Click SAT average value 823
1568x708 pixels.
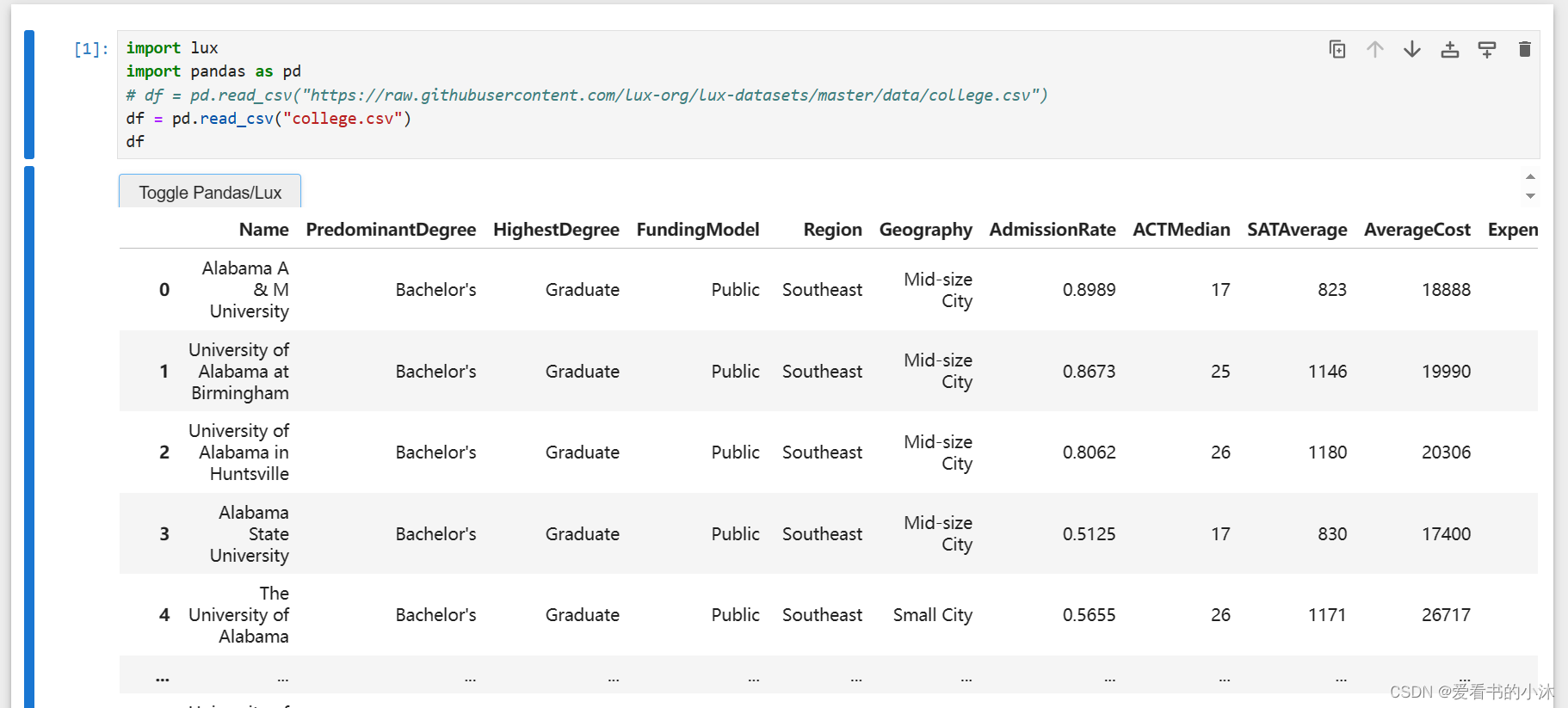point(1332,290)
